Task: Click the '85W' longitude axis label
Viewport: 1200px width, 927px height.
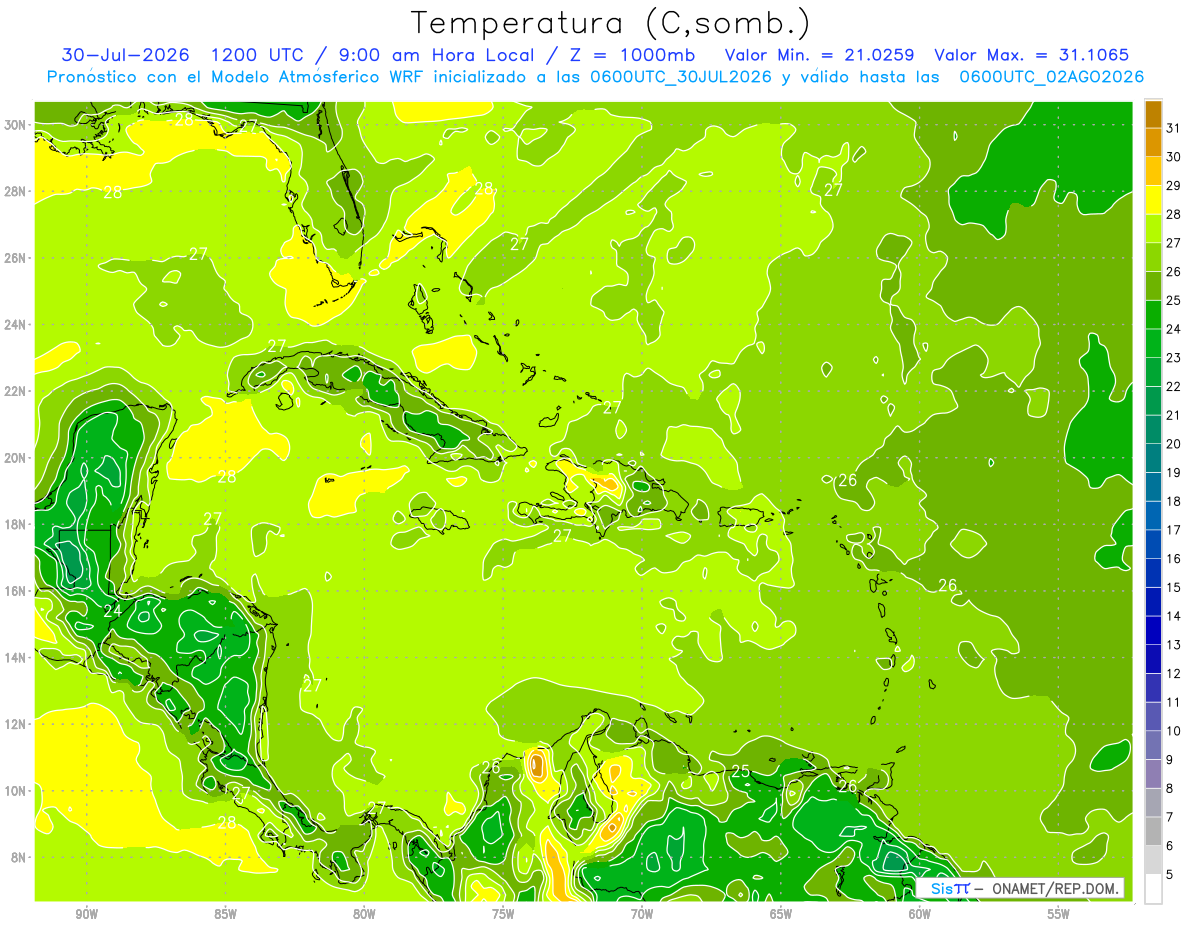Action: click(225, 914)
